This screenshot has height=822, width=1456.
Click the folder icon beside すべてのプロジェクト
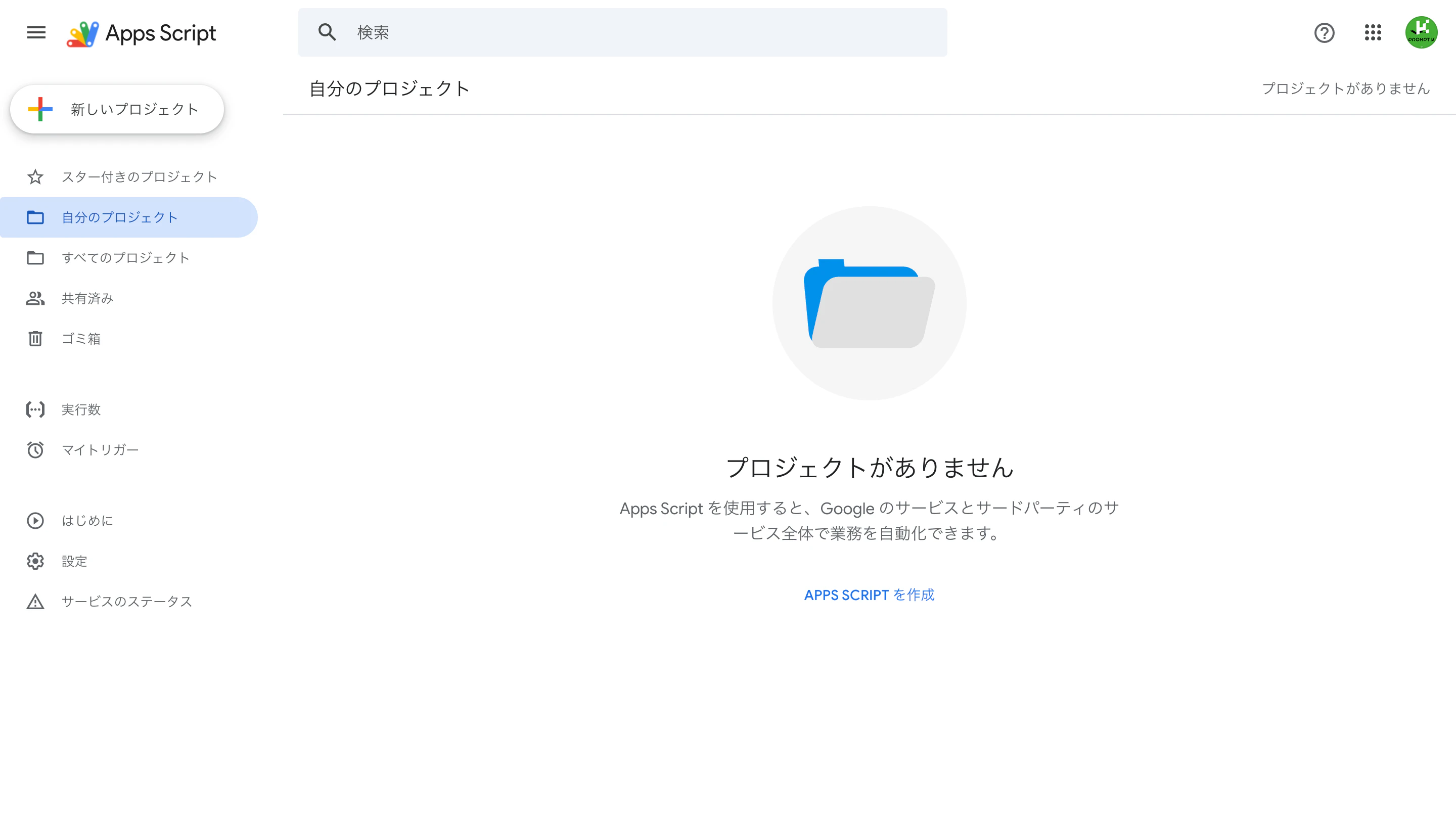(x=35, y=258)
